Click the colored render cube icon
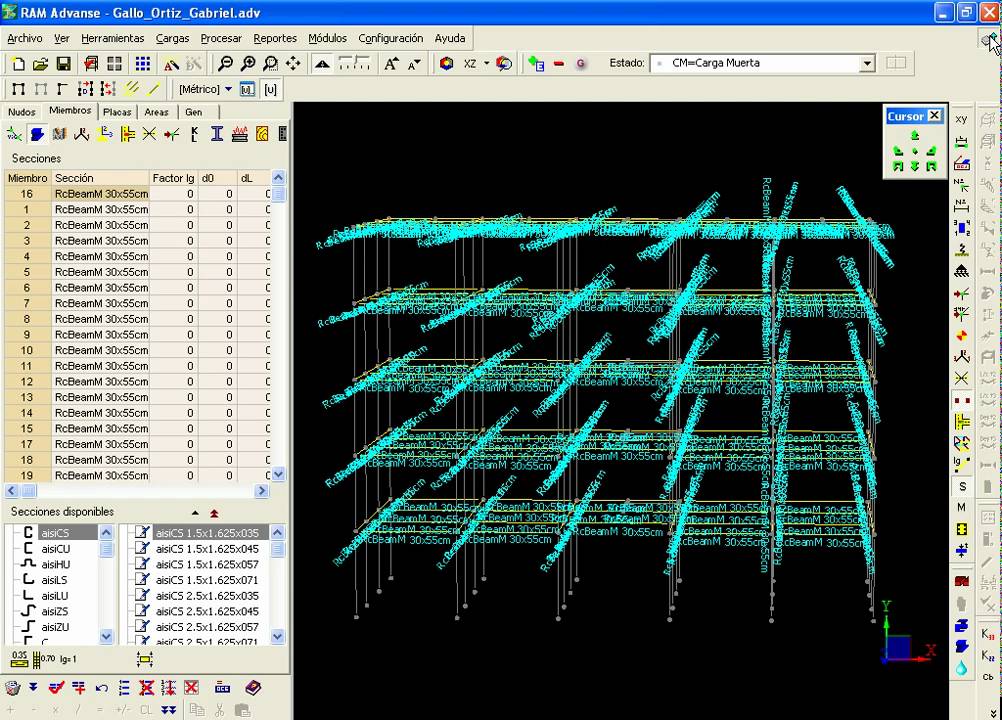1002x720 pixels. point(447,64)
